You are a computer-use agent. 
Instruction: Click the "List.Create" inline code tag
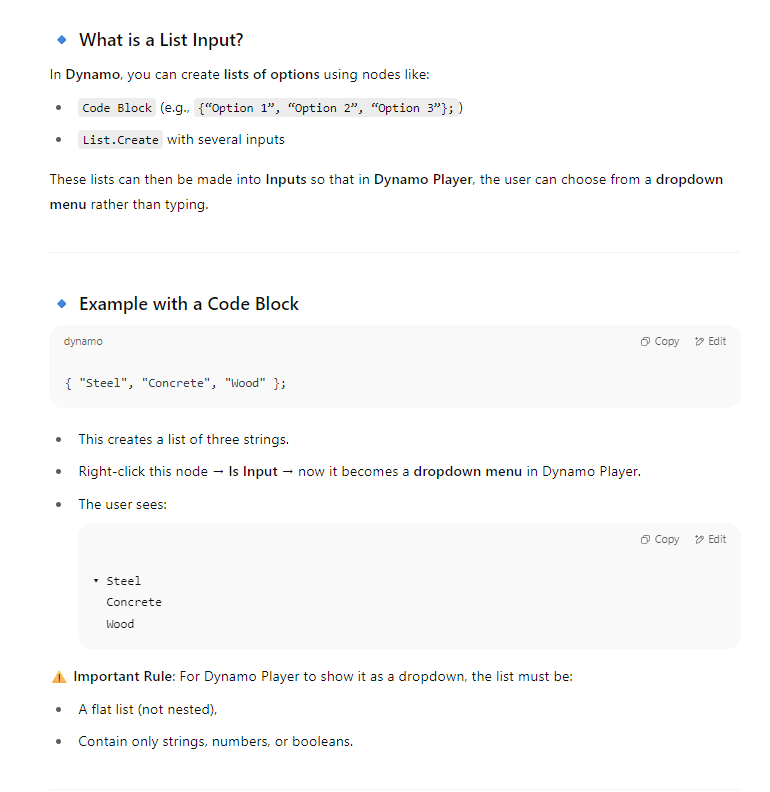(x=120, y=140)
